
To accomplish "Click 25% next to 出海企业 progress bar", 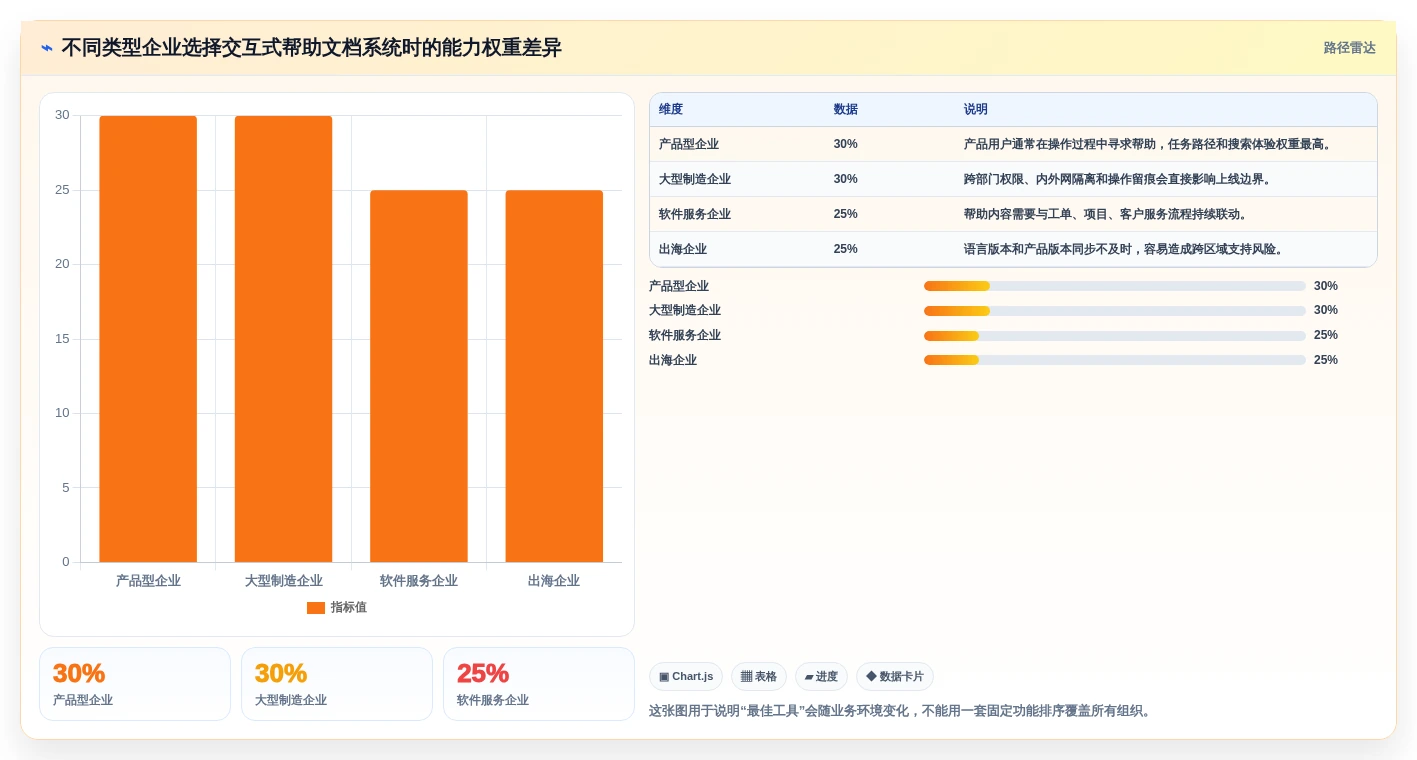I will [x=1326, y=360].
